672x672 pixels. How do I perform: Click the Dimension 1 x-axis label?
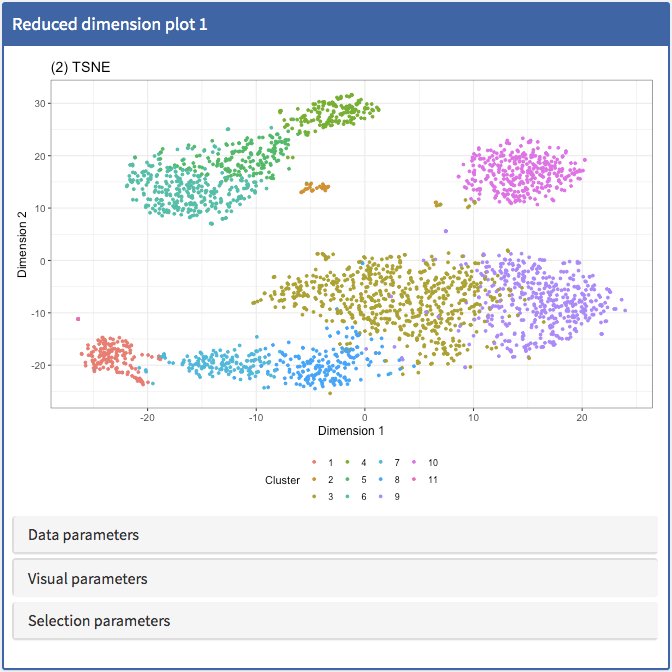[351, 431]
